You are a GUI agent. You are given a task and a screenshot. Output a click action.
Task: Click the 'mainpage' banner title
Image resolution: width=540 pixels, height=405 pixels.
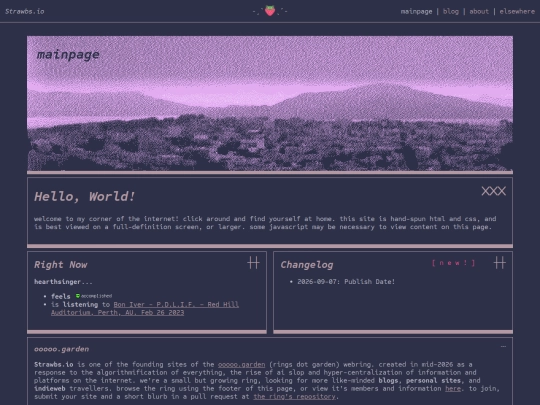(68, 54)
